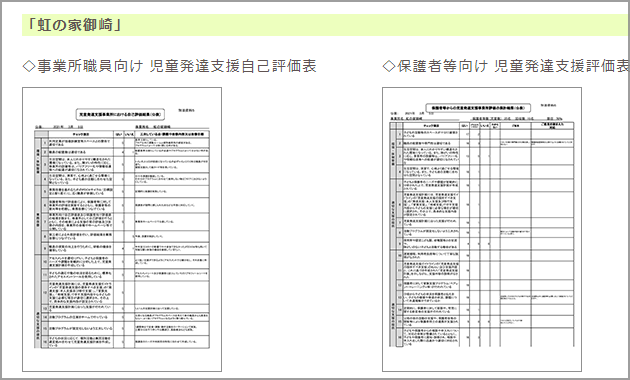This screenshot has height=380, width=630.
Task: Open the guardian evaluation sheet thumbnail
Action: pos(482,229)
